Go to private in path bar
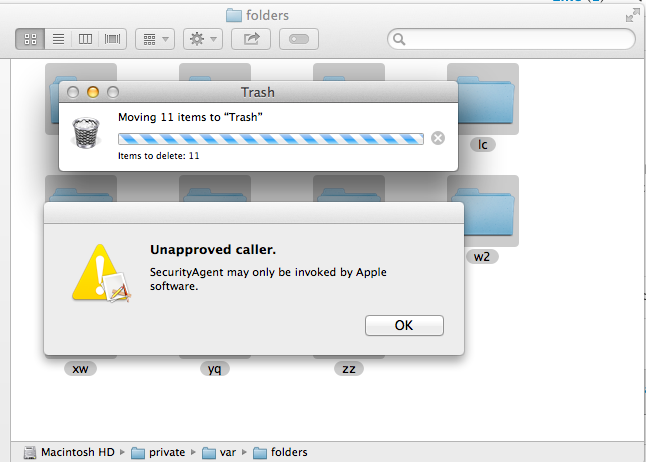The image size is (646, 462). [158, 453]
